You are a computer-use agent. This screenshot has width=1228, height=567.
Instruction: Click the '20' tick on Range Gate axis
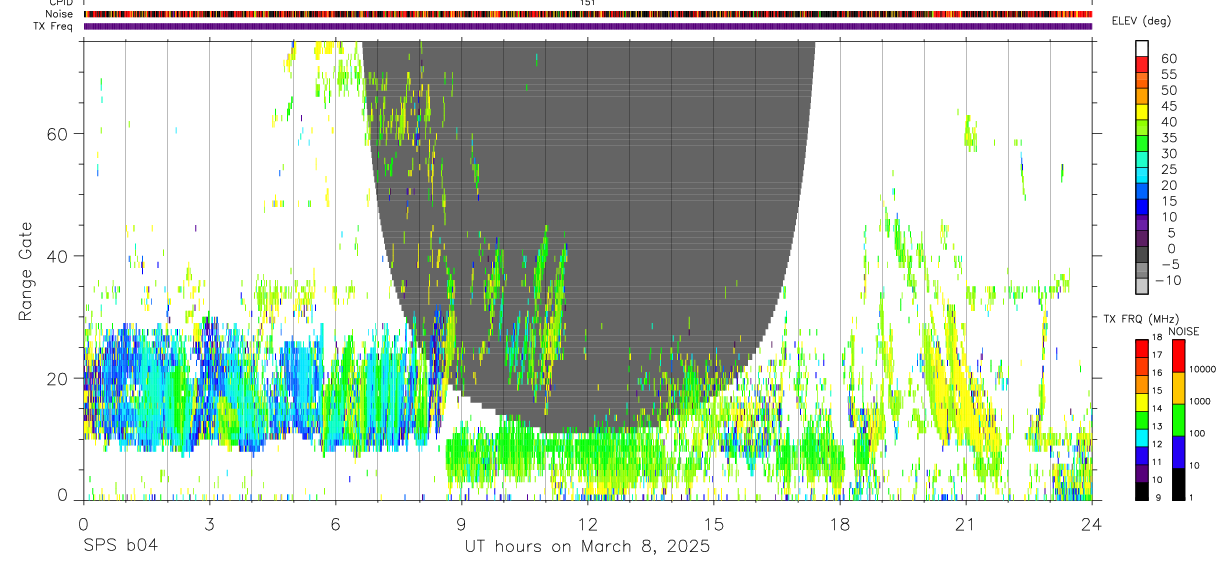tap(56, 378)
